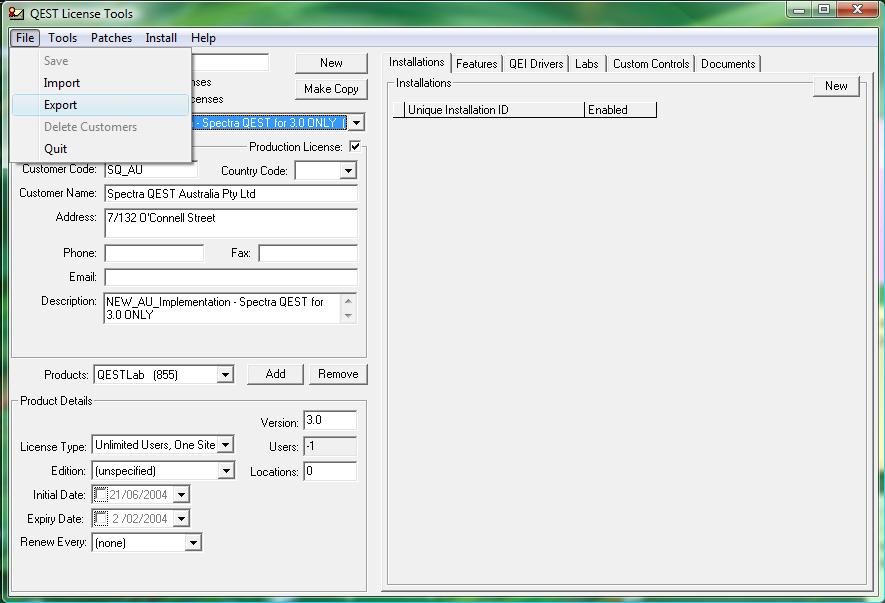Open the Edition dropdown
Screen dimensions: 885x603
[x=225, y=471]
